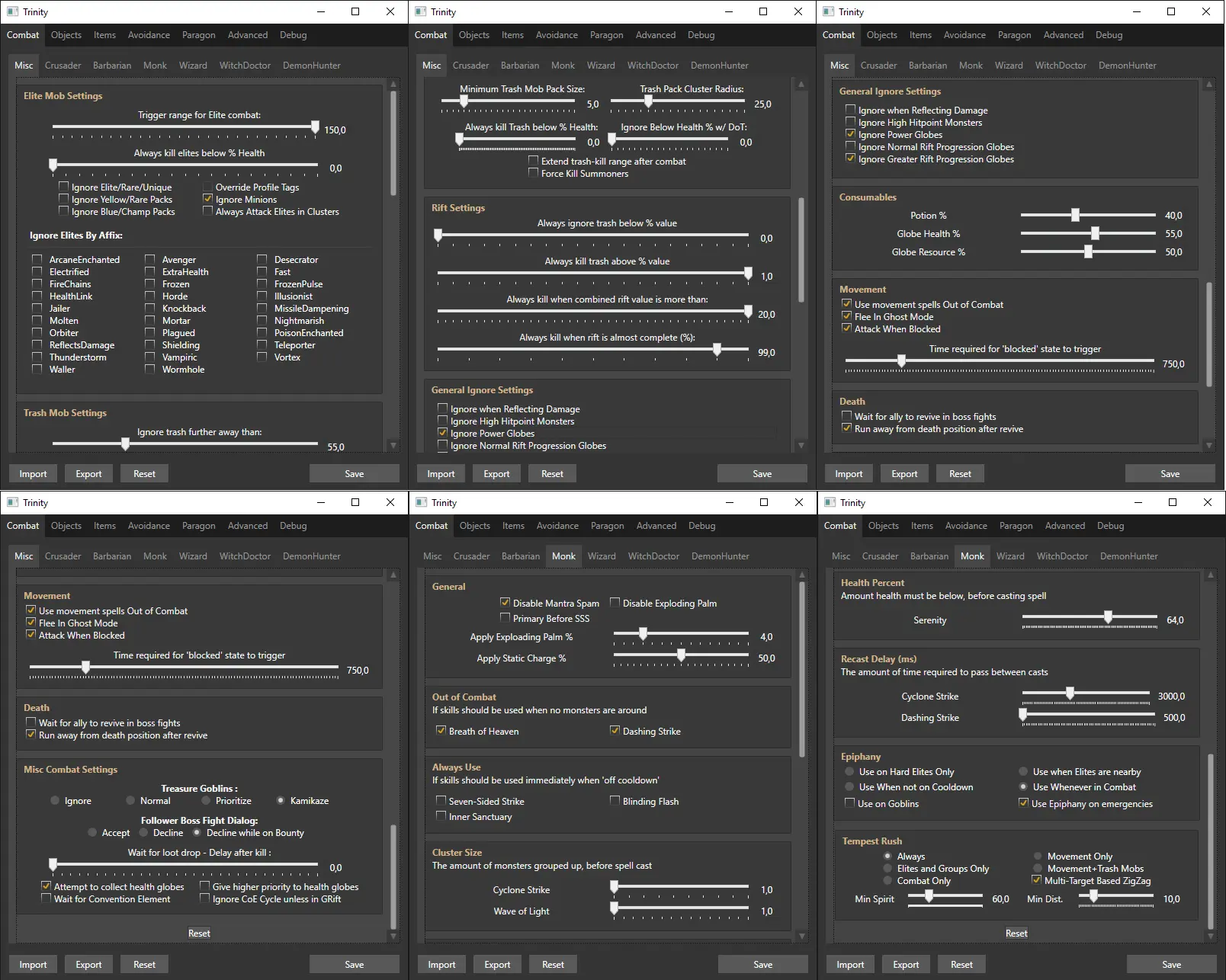Screen dimensions: 1226x980
Task: Tick Wait for Convention Element
Action: (46, 898)
